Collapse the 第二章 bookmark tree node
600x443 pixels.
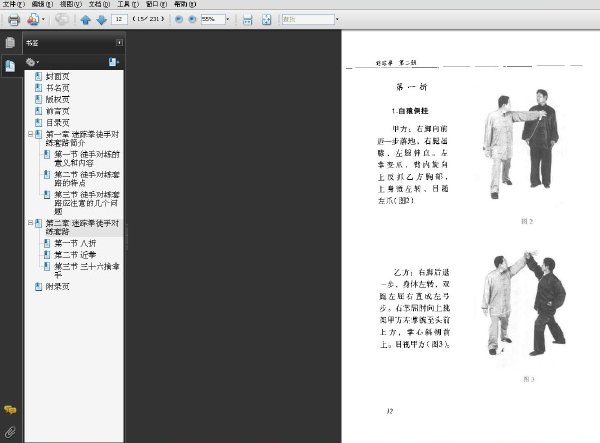(31, 223)
